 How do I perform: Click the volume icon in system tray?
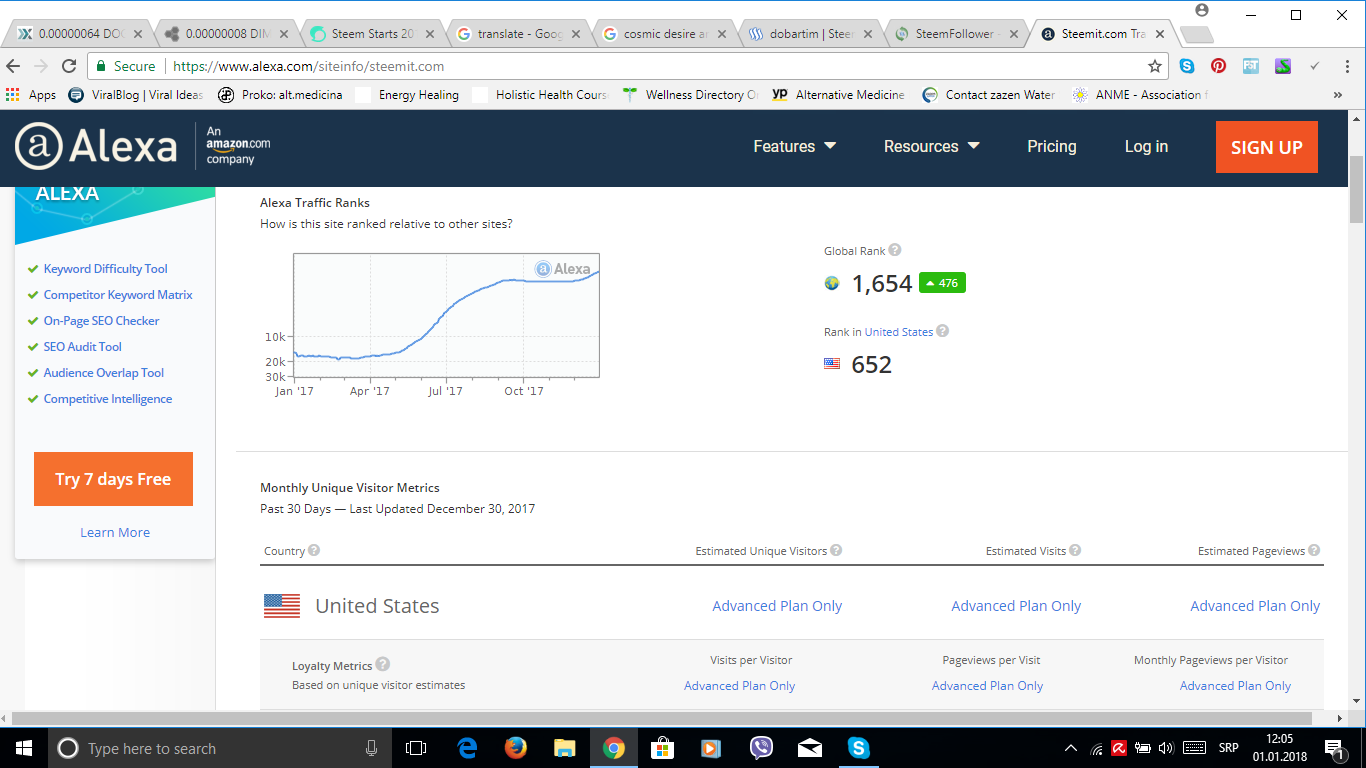point(1165,748)
